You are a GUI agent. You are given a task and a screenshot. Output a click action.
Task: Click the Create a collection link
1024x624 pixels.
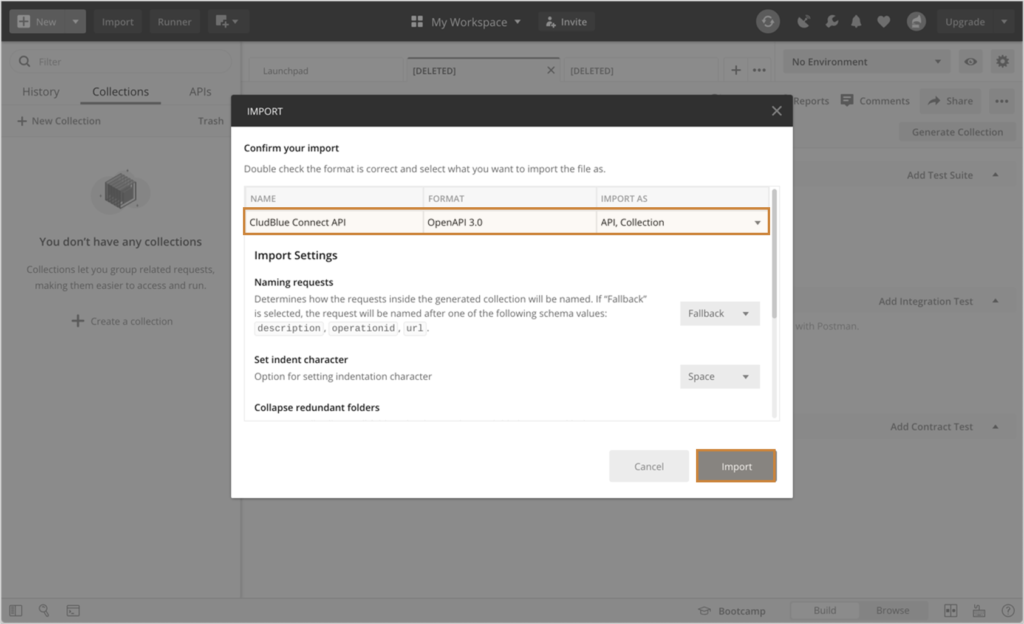click(x=122, y=321)
